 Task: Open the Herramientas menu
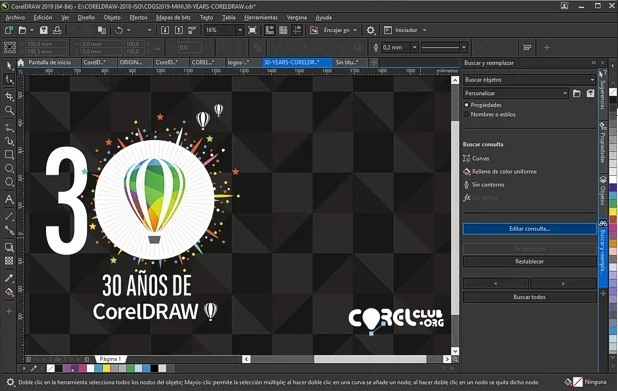tap(261, 17)
